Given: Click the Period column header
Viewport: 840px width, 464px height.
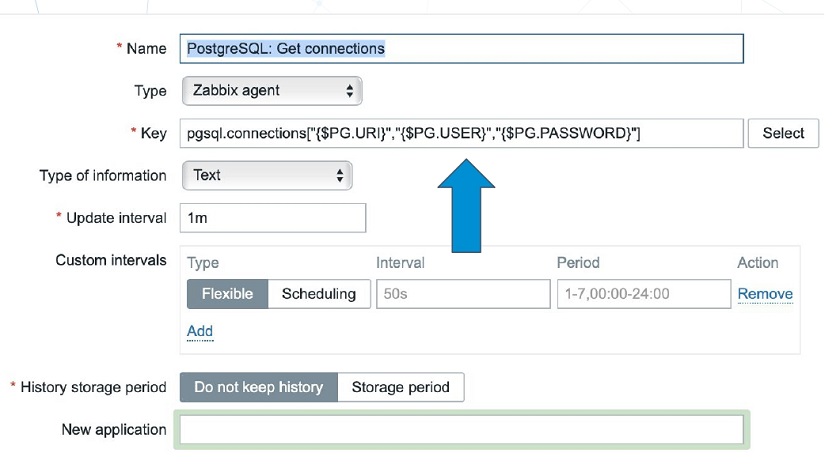Looking at the screenshot, I should pos(578,263).
